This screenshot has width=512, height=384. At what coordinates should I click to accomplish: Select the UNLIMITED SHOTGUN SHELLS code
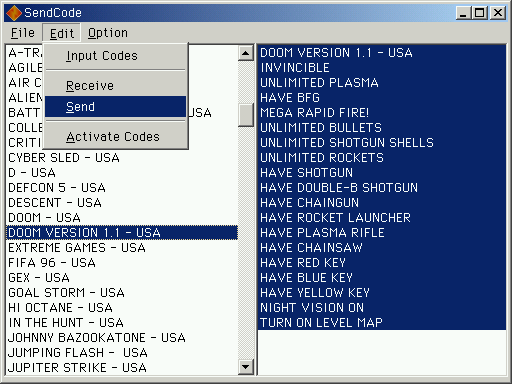tap(382, 143)
